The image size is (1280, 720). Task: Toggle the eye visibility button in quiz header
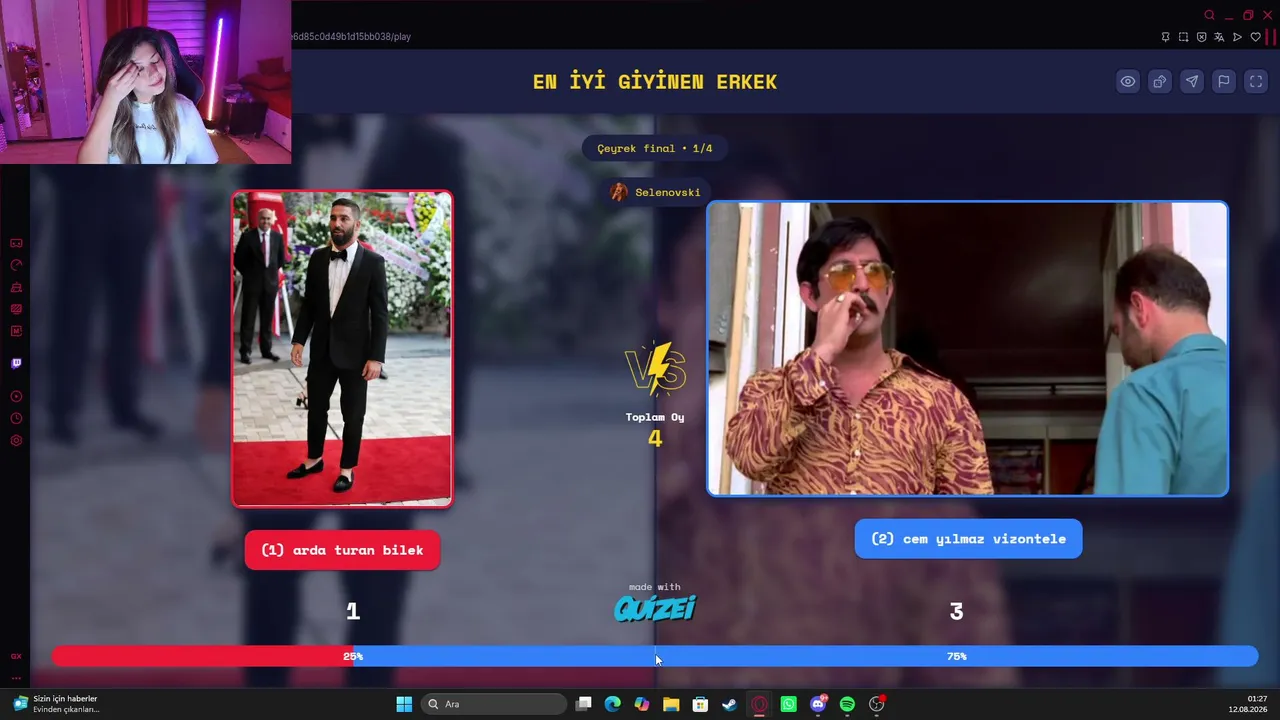(1128, 82)
